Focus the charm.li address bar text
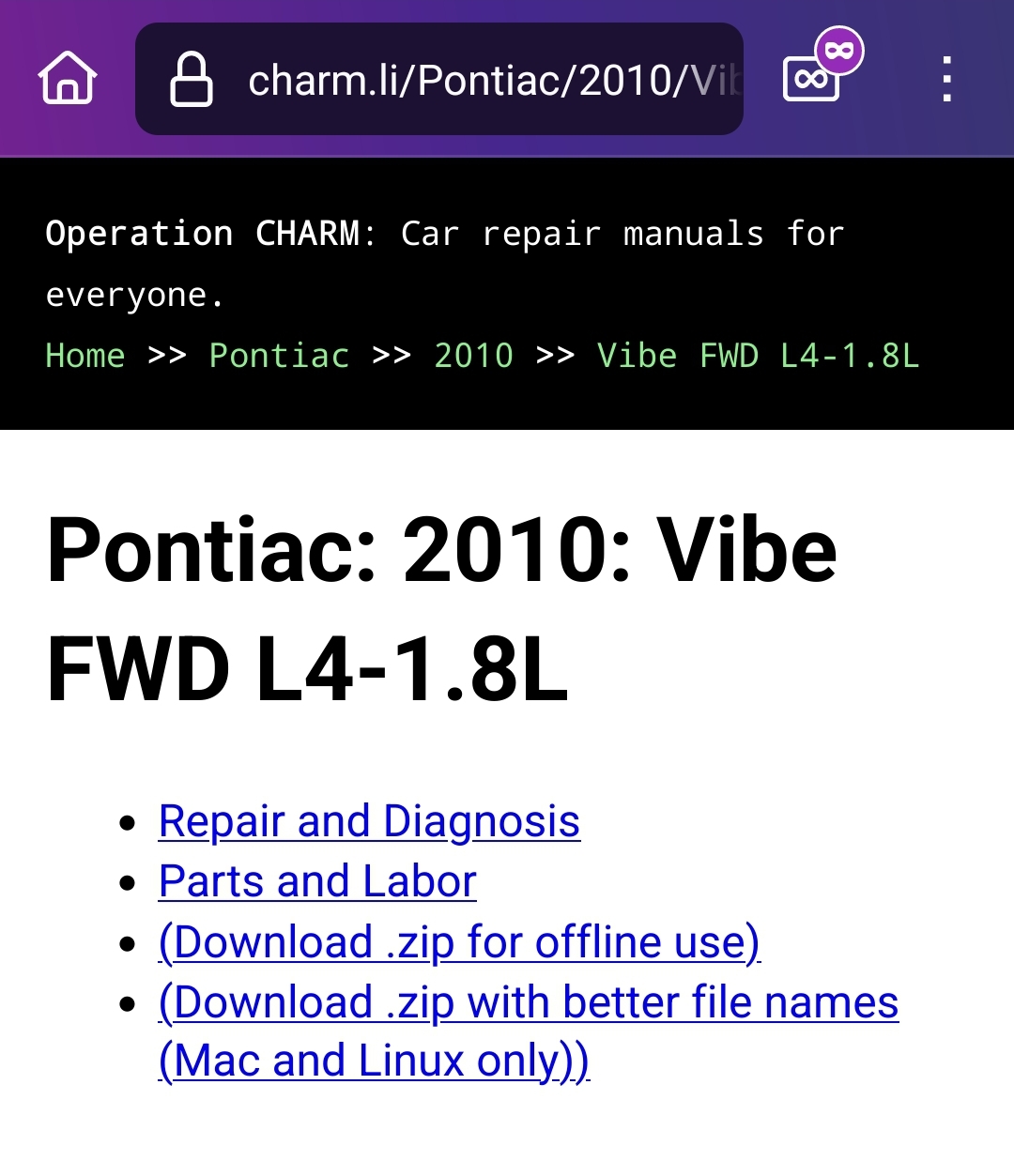The width and height of the screenshot is (1014, 1176). [x=493, y=81]
